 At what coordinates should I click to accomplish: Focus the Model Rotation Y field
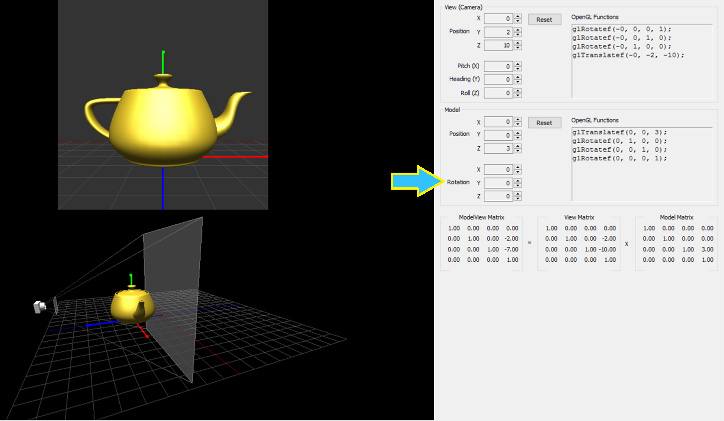[498, 183]
